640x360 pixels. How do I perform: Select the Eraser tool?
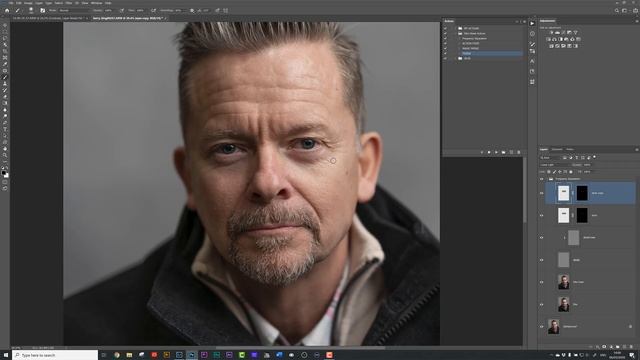coord(5,97)
